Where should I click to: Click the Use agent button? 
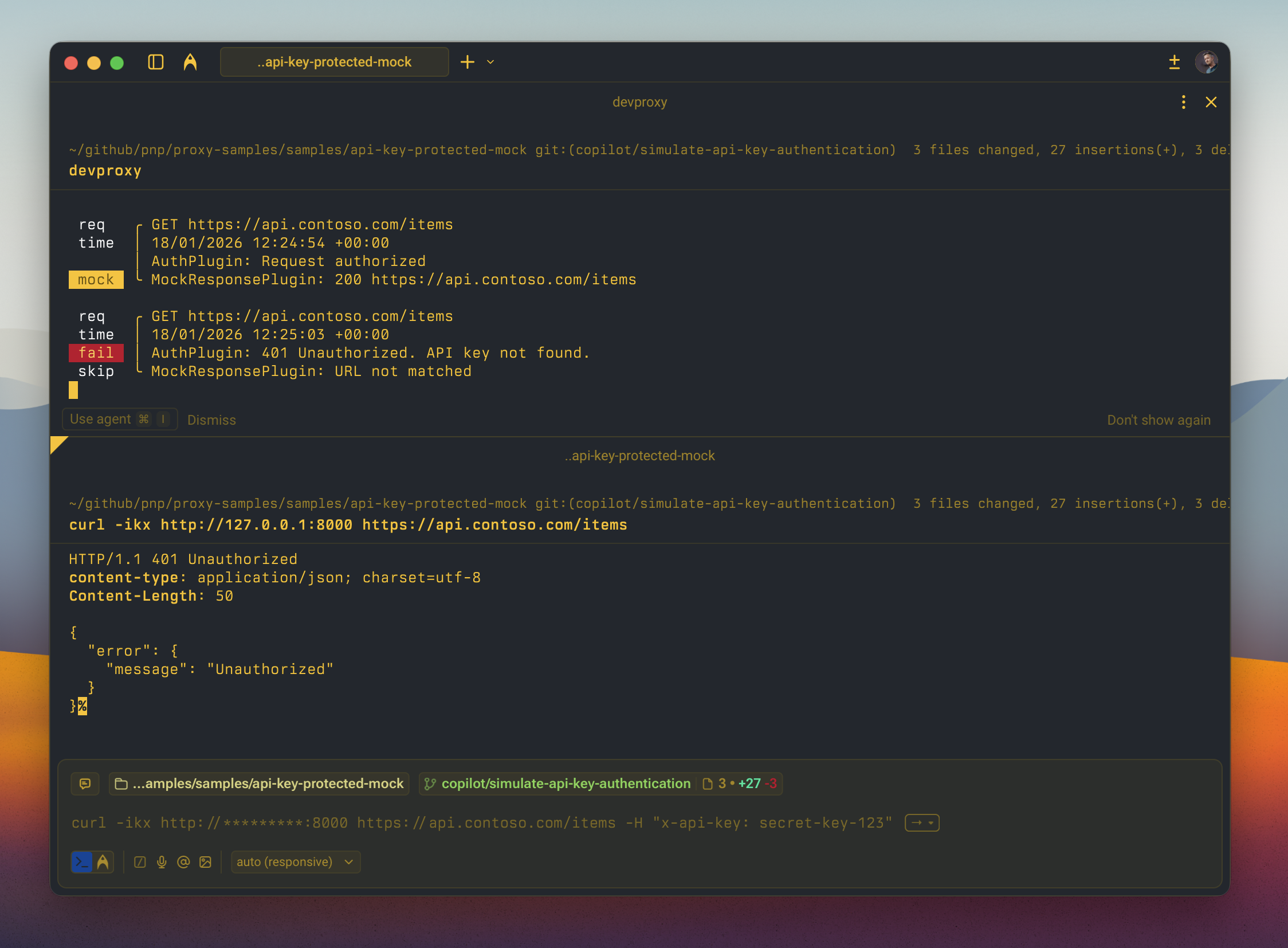[x=119, y=419]
